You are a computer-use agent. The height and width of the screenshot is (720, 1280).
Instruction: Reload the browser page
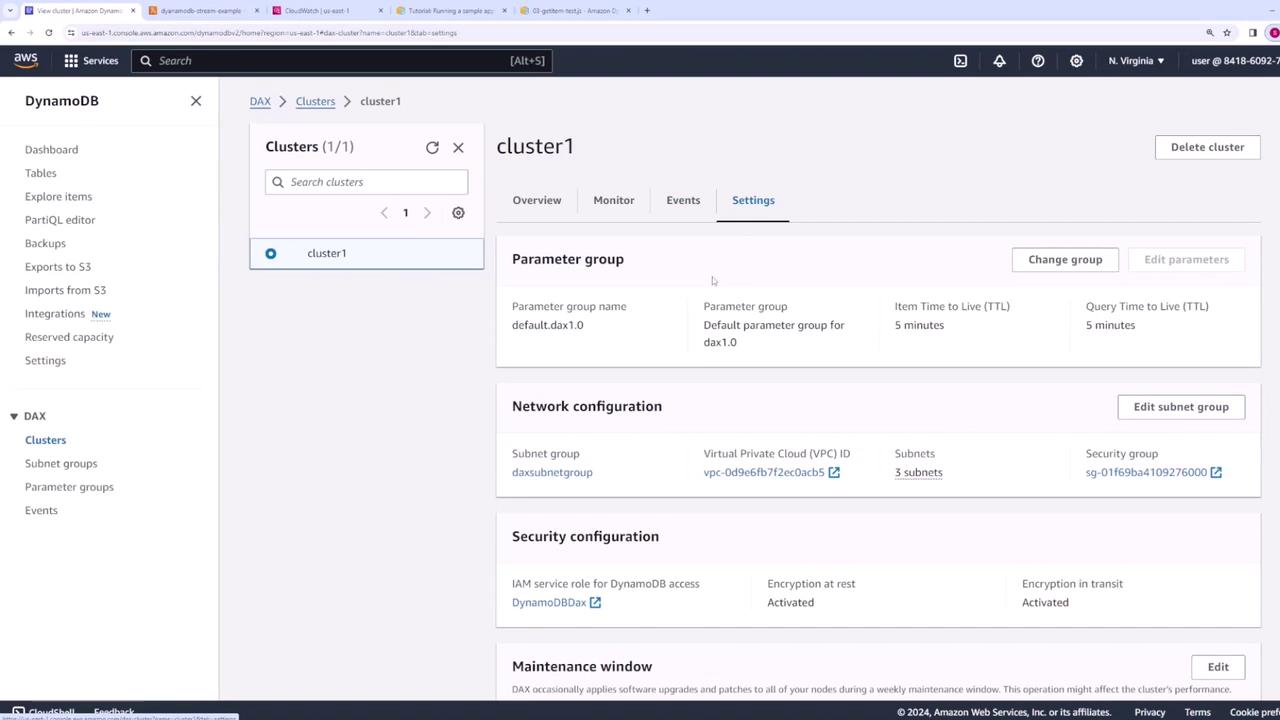point(48,33)
